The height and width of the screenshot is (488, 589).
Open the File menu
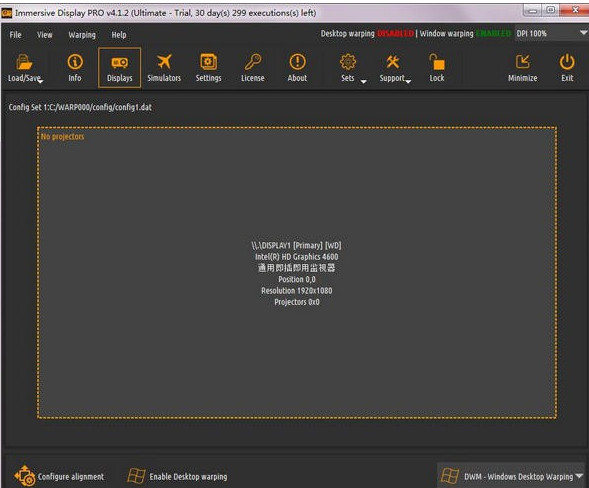pyautogui.click(x=15, y=35)
